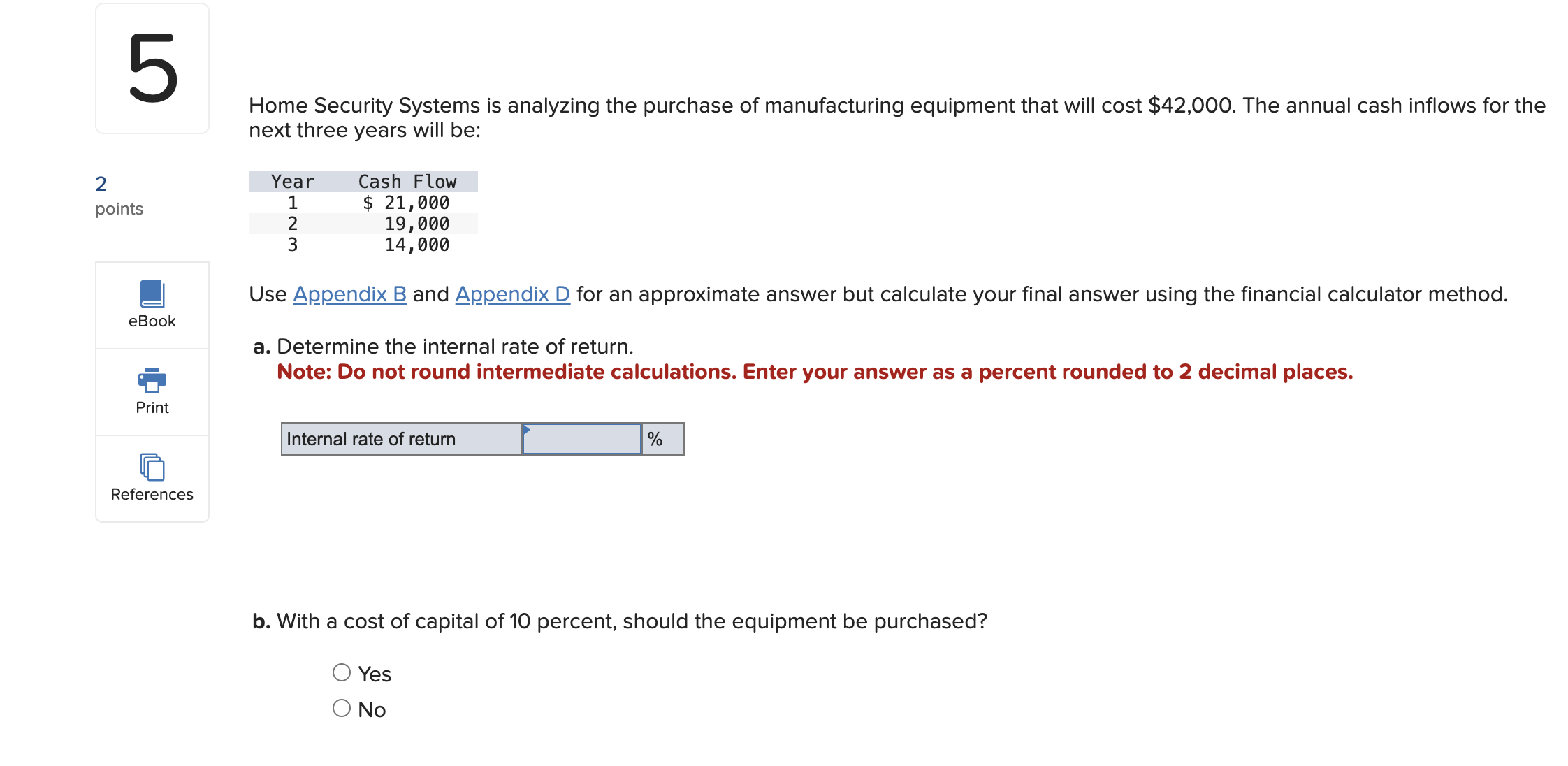This screenshot has width=1568, height=766.
Task: Select the No radio button
Action: (x=342, y=708)
